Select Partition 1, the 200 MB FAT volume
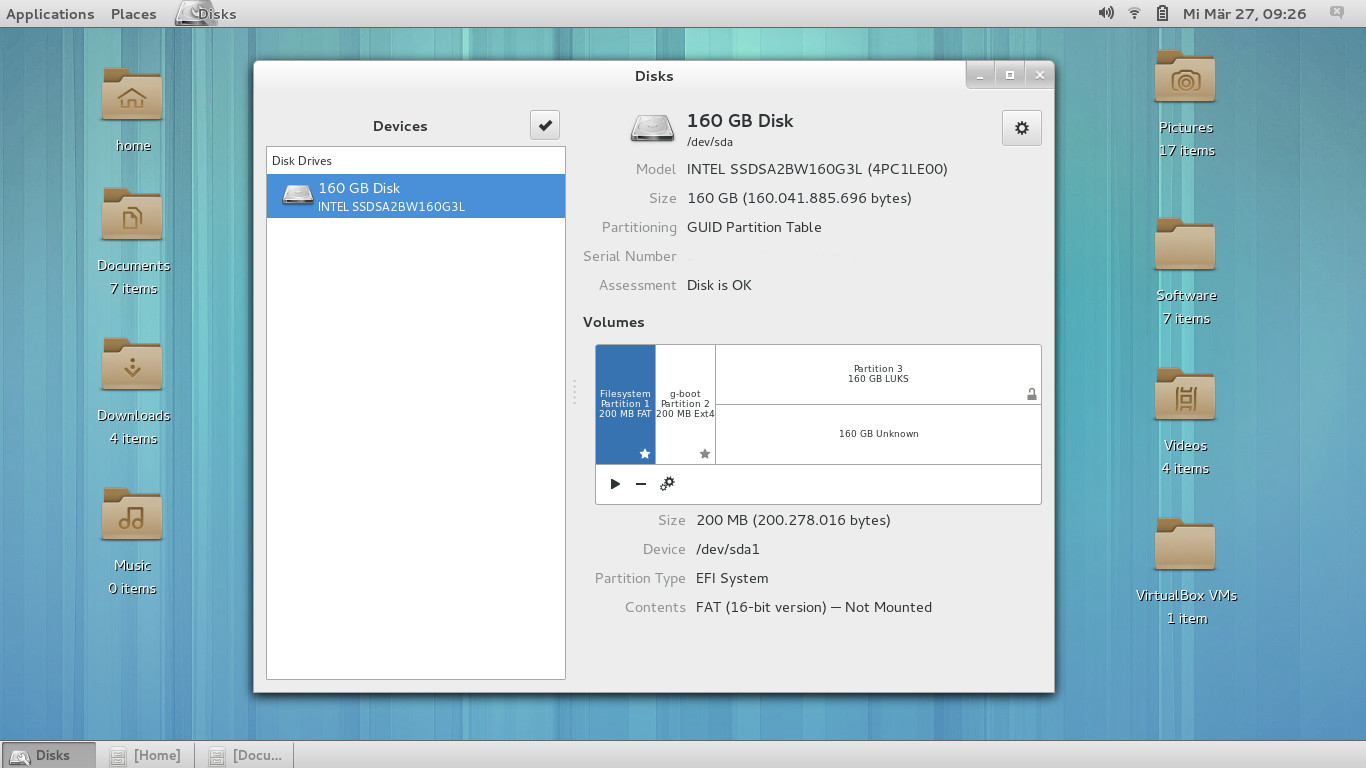 click(x=625, y=405)
